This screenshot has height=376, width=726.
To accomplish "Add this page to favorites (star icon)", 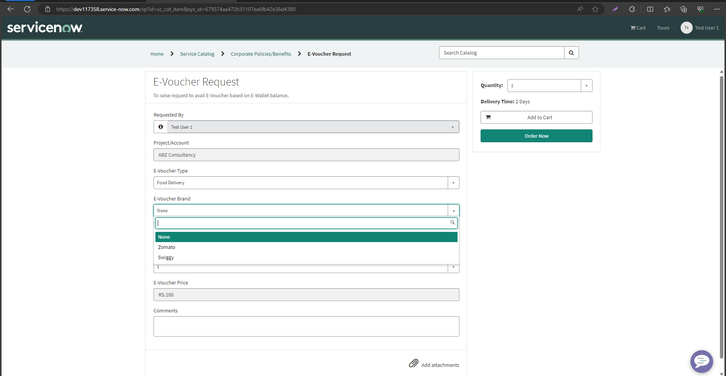I will 595,9.
